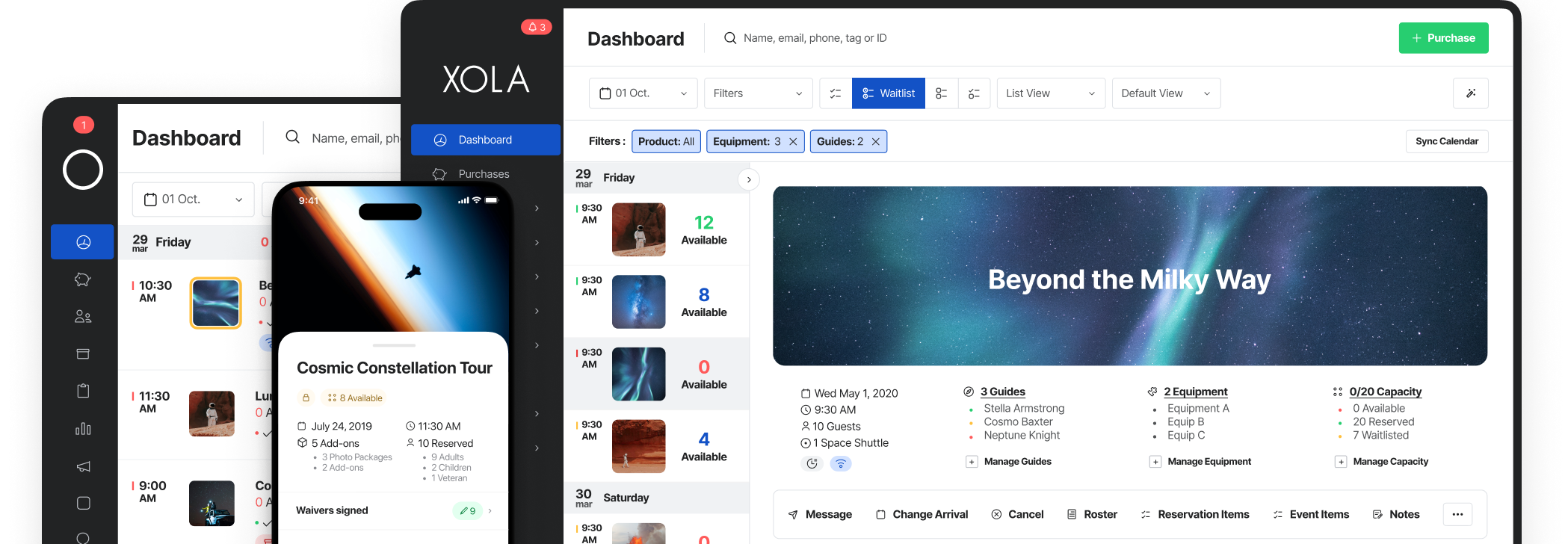
Task: Click the green Purchase button
Action: tap(1442, 38)
